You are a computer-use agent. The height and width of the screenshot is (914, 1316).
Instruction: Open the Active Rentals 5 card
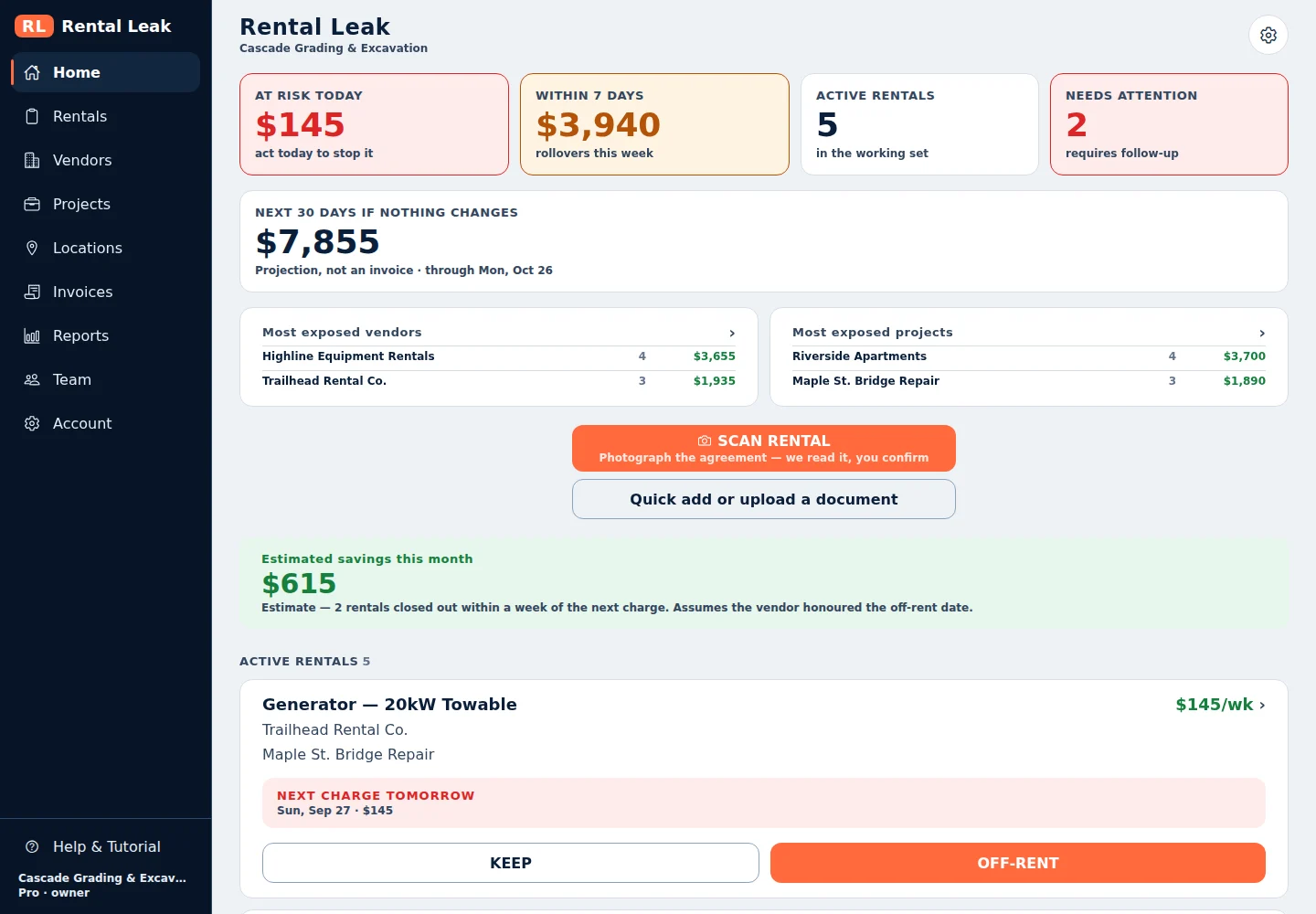[x=919, y=124]
